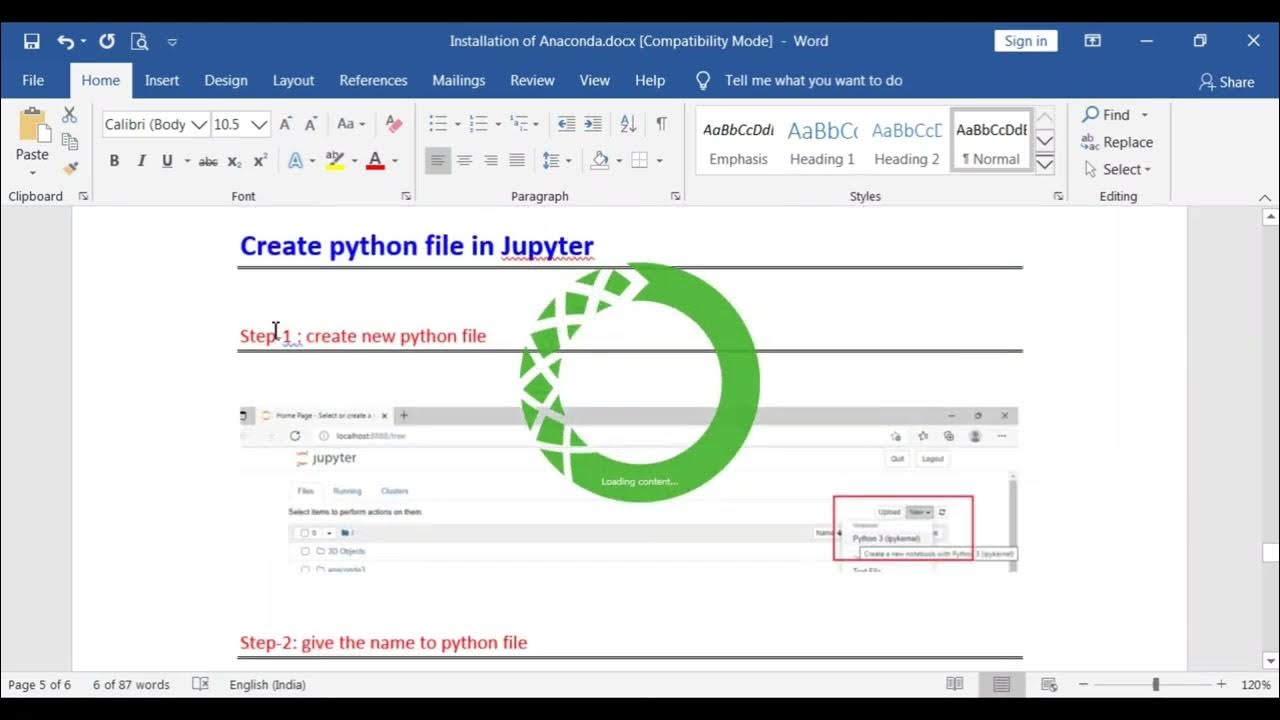
Task: Click the 120% zoom level
Action: [1256, 684]
